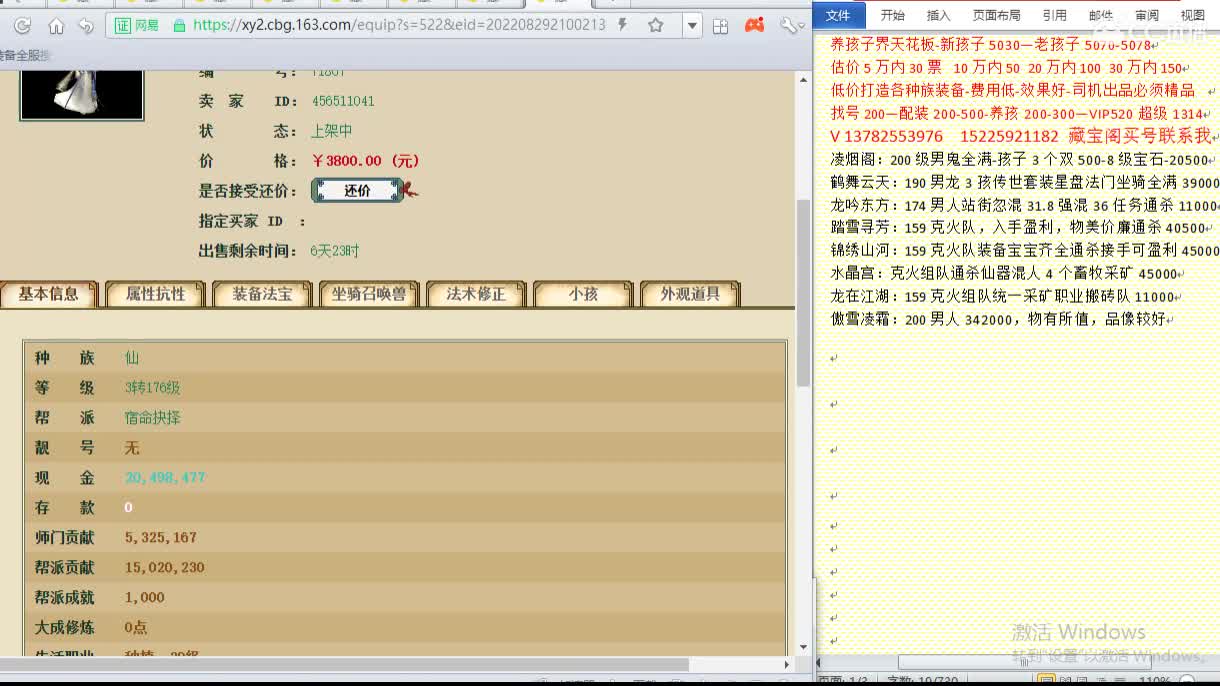This screenshot has width=1220, height=686.
Task: Open the browser apps grid icon
Action: [x=722, y=25]
